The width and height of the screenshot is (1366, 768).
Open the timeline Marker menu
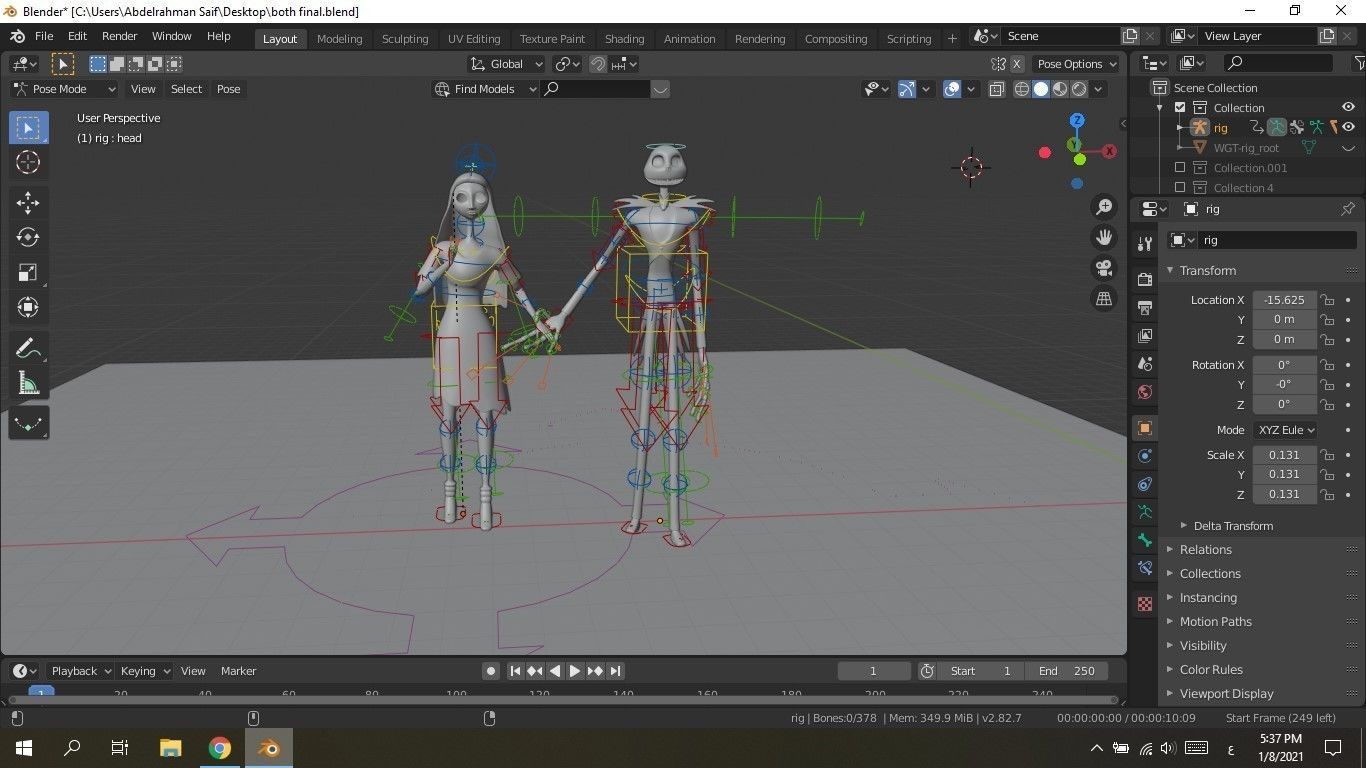tap(238, 671)
